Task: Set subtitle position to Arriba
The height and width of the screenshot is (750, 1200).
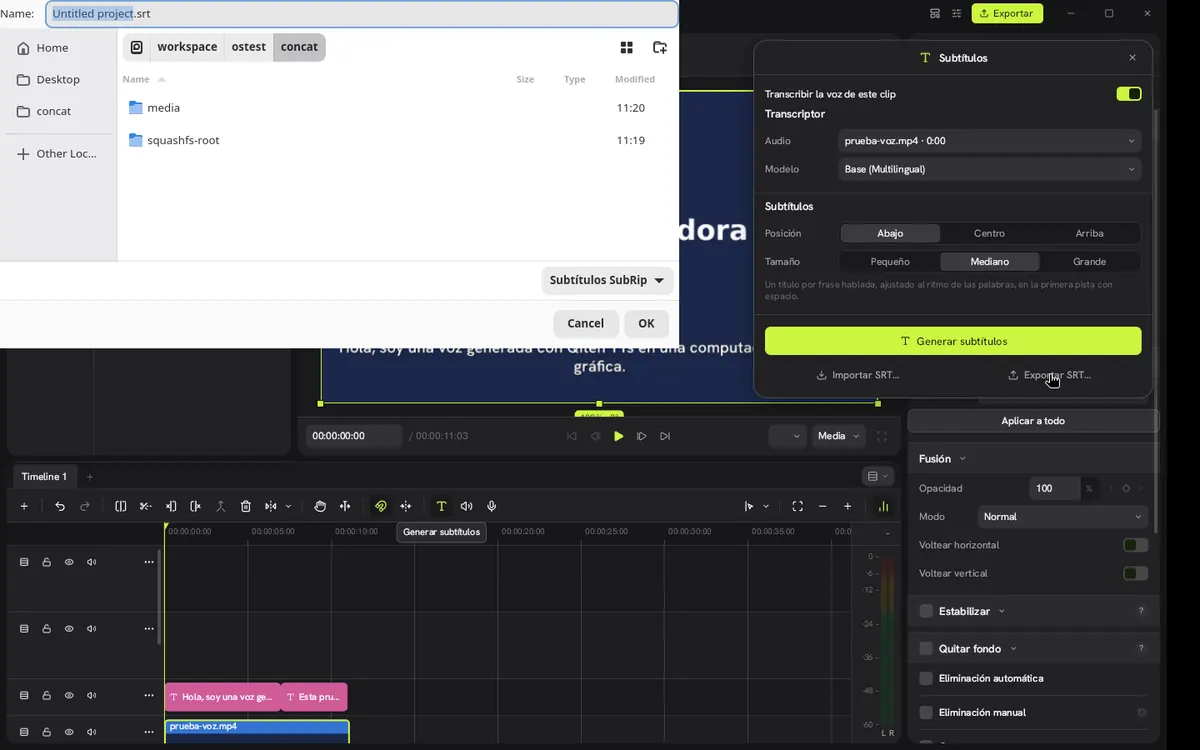Action: click(1089, 233)
